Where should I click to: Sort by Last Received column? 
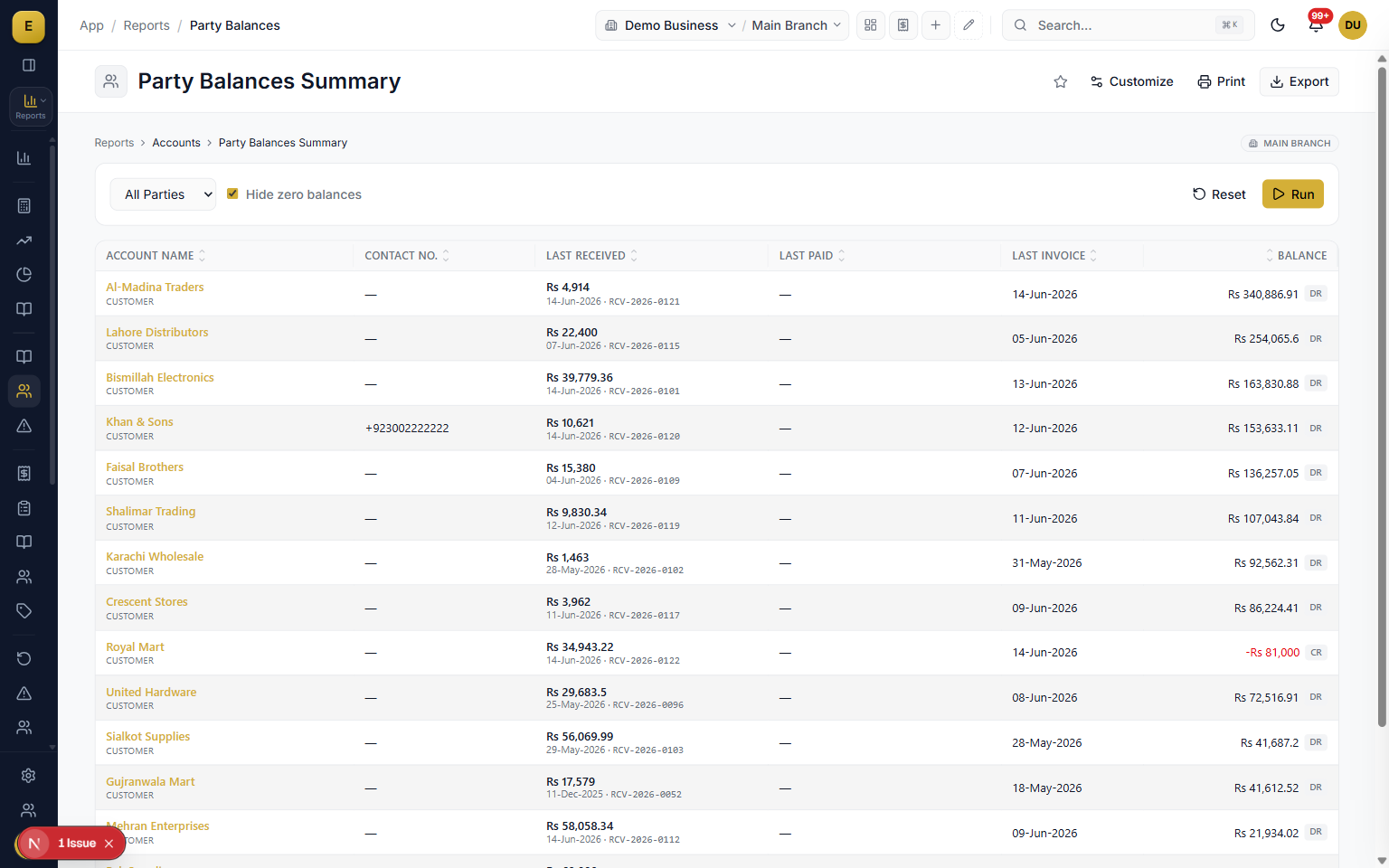(591, 256)
